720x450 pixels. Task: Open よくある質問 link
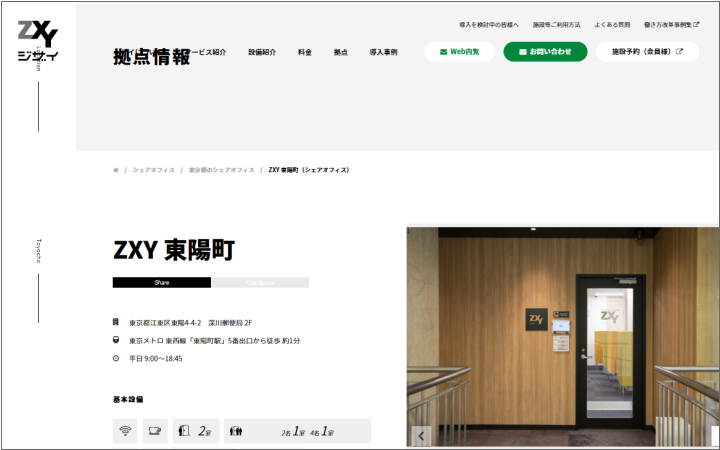pyautogui.click(x=612, y=25)
